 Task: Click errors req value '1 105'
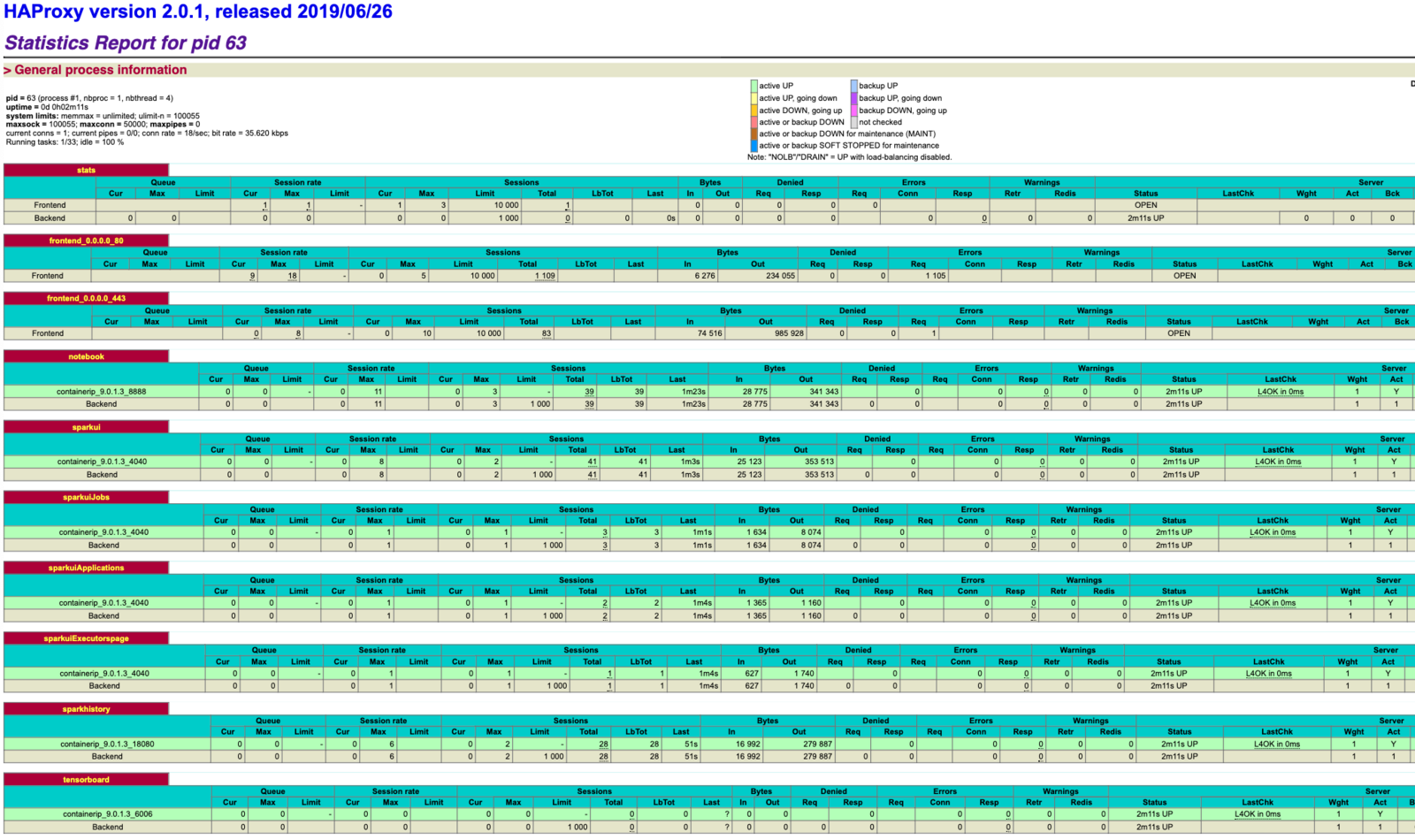coord(935,276)
